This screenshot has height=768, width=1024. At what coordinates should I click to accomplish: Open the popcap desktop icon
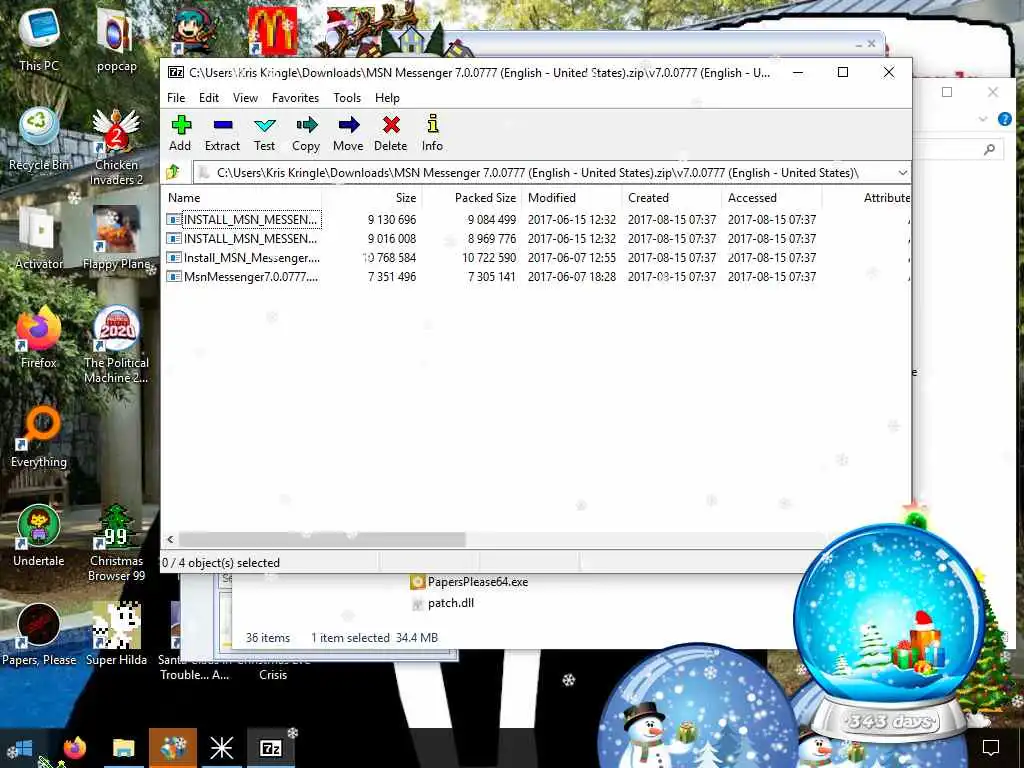(116, 39)
